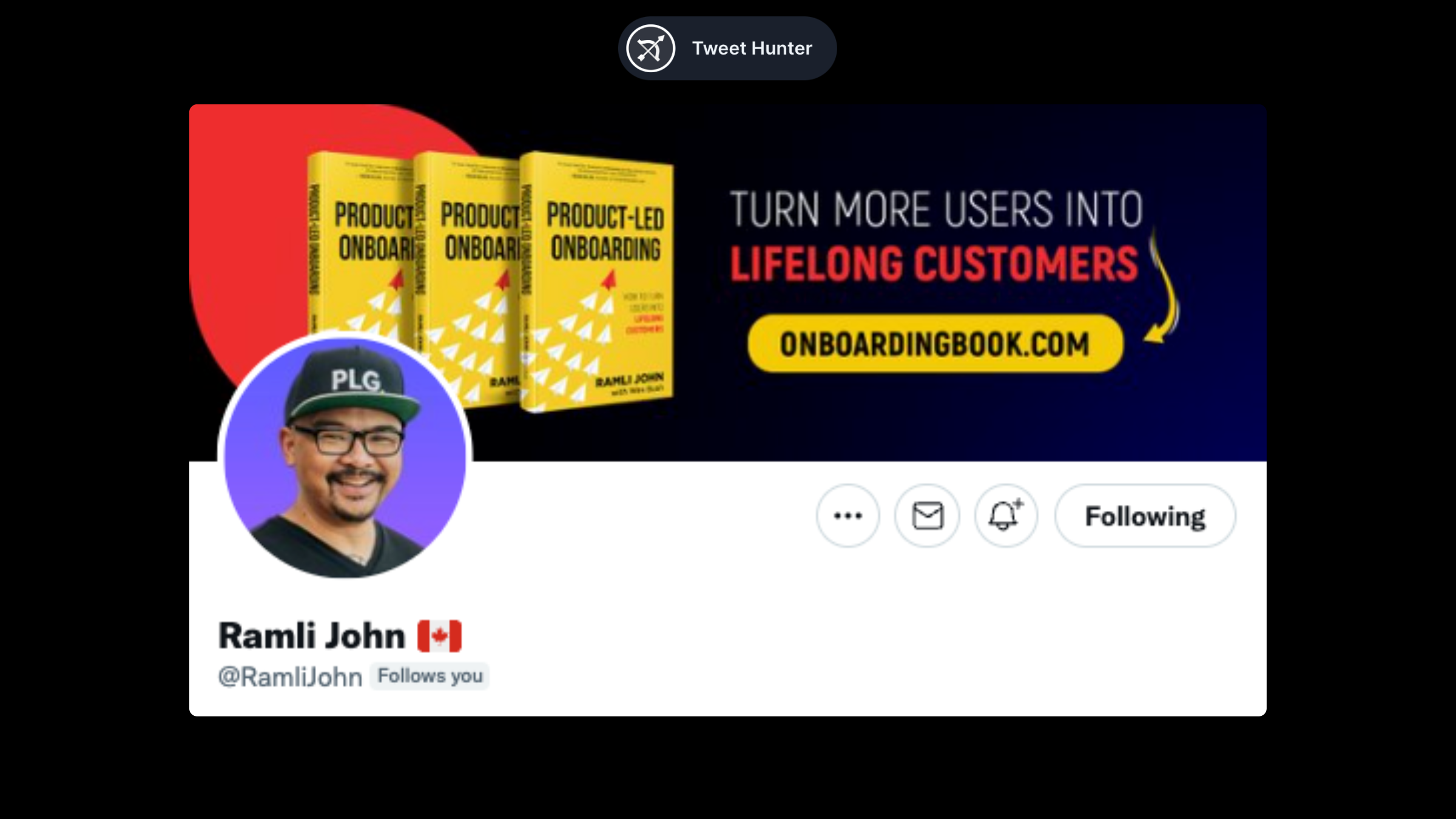Click the front Product-Led Onboarding book cover
Viewport: 1456px width, 819px height.
click(598, 282)
